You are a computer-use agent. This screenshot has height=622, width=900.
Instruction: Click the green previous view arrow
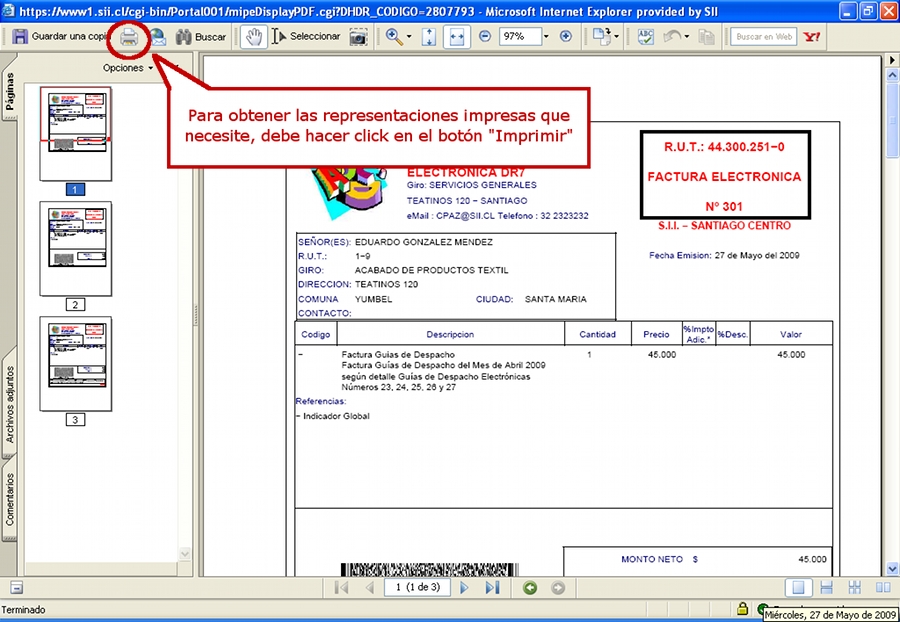point(530,588)
